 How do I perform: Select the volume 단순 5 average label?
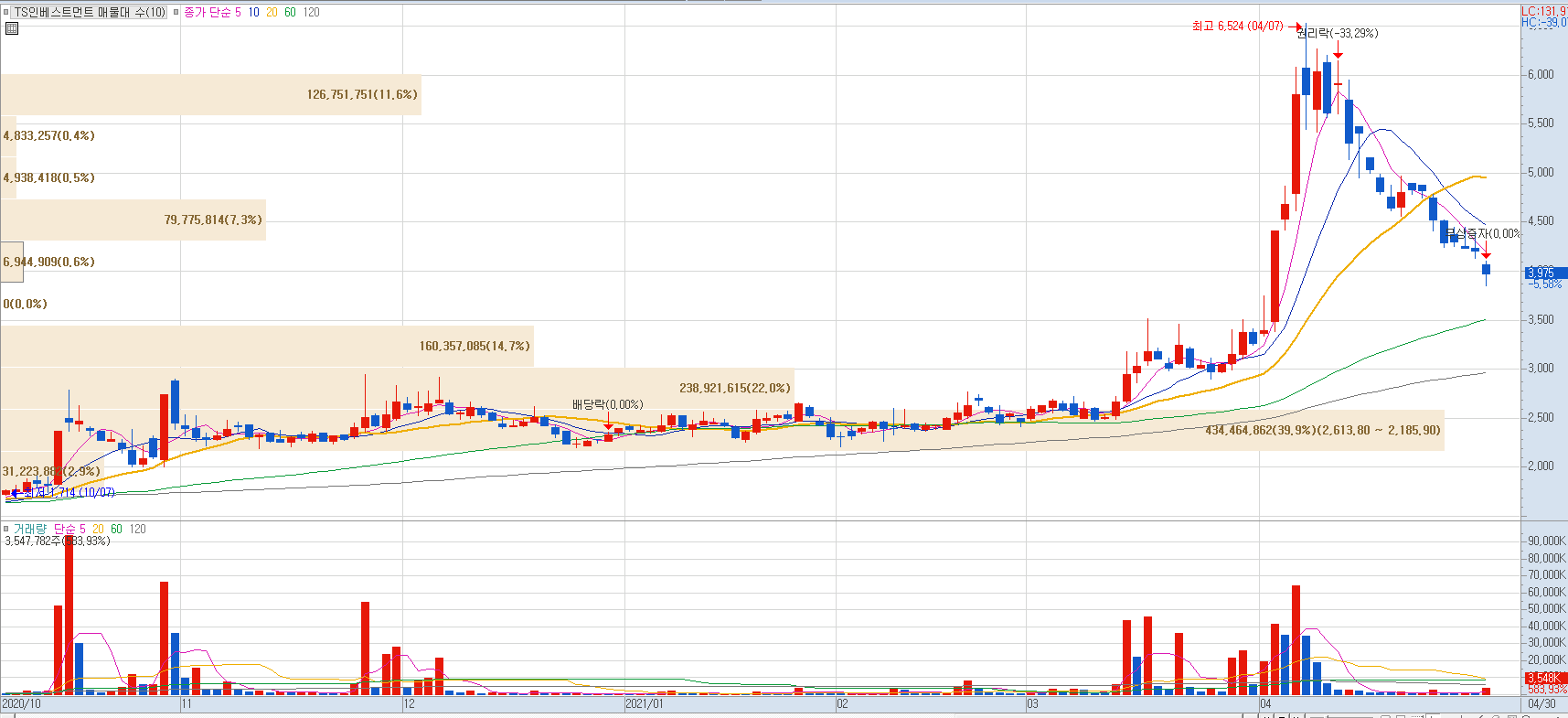69,529
